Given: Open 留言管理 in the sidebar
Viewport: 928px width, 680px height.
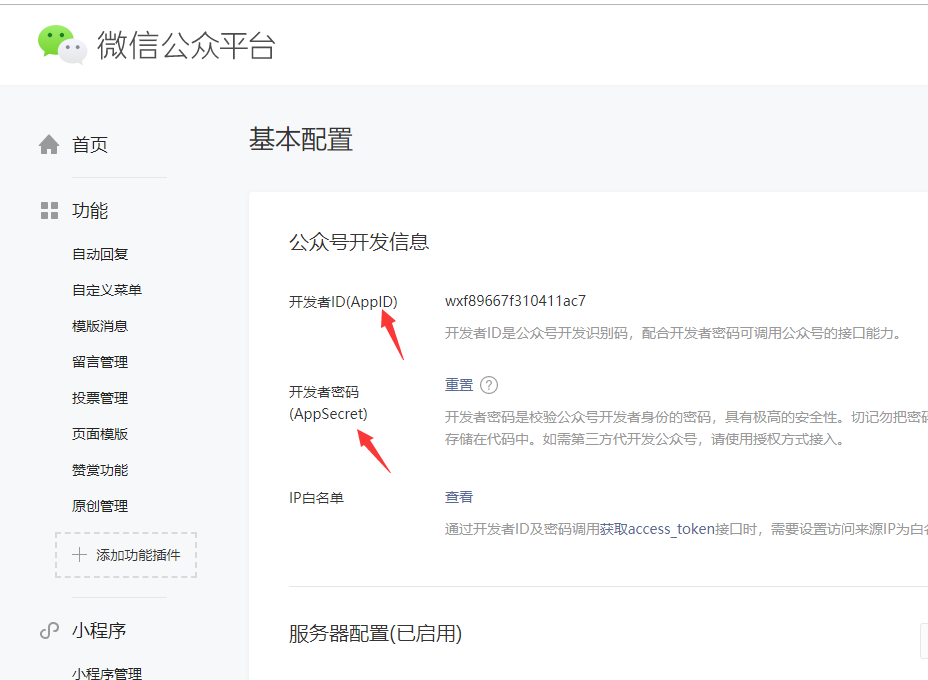Looking at the screenshot, I should click(100, 362).
